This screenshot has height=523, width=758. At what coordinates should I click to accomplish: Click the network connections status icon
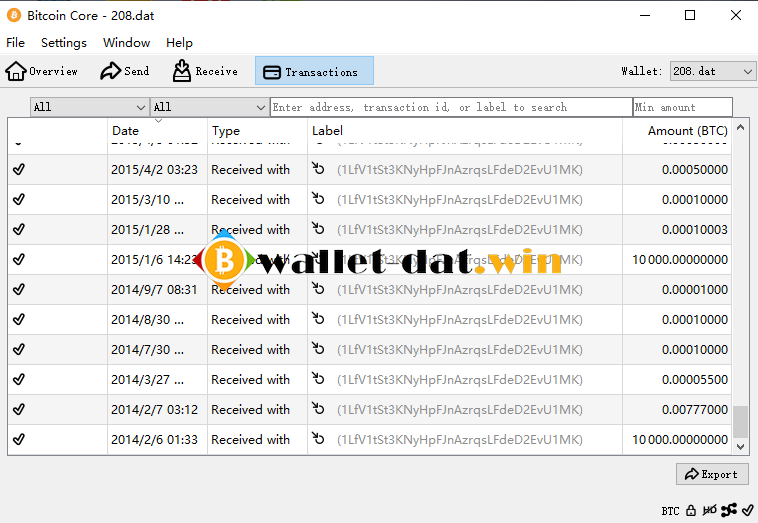[729, 510]
